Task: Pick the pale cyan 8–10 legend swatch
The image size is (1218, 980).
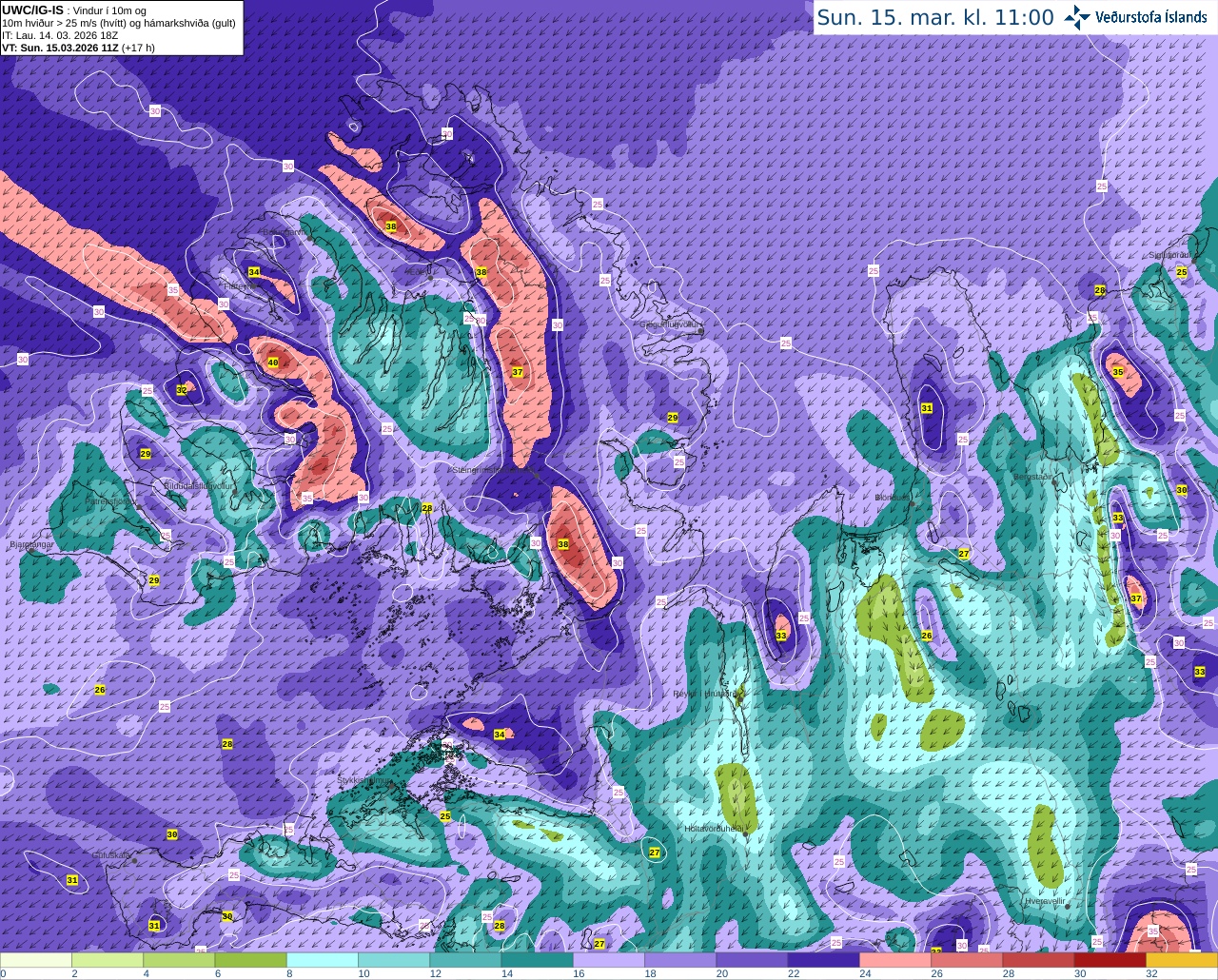Action: click(x=323, y=960)
